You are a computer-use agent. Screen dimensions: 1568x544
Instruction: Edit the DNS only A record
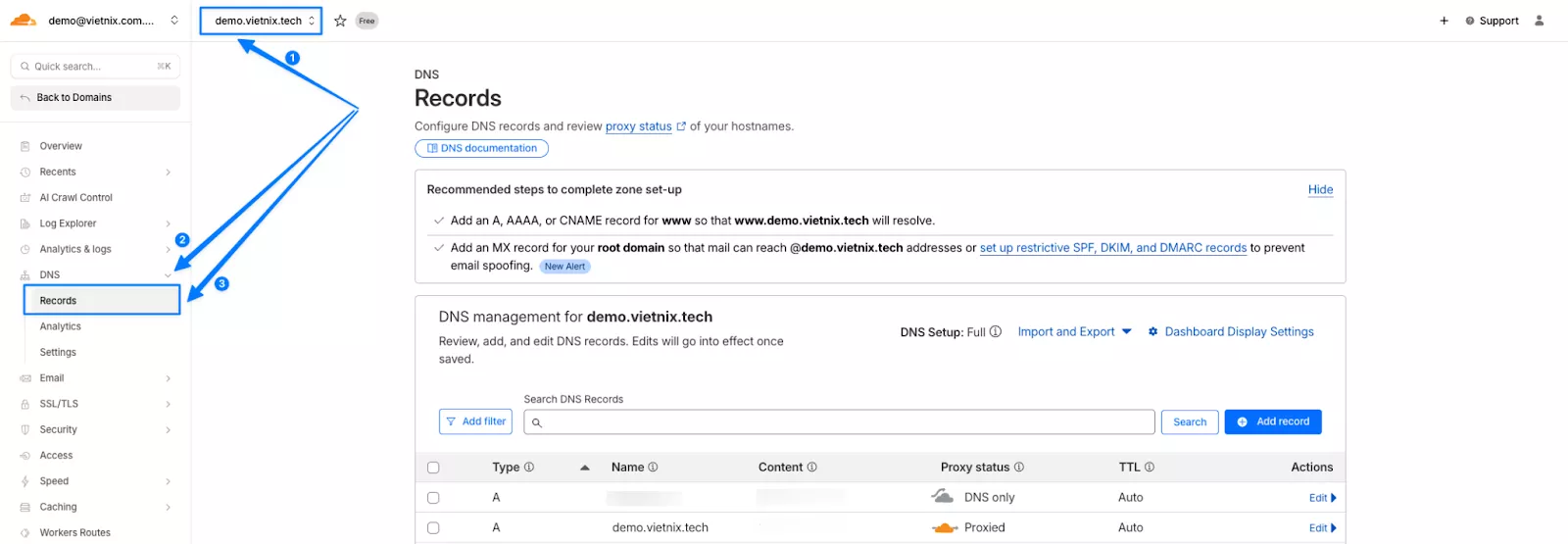pos(1322,498)
